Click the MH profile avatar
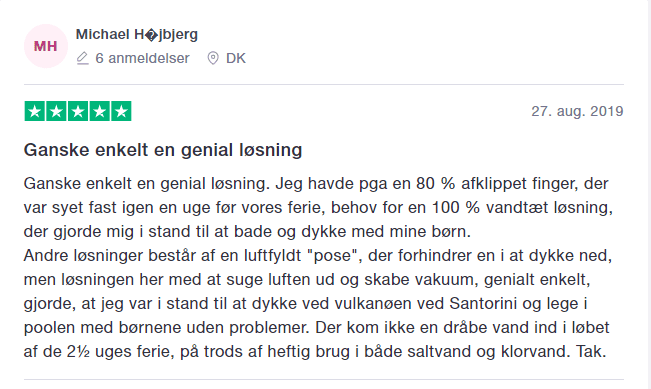This screenshot has height=389, width=651. pyautogui.click(x=46, y=46)
